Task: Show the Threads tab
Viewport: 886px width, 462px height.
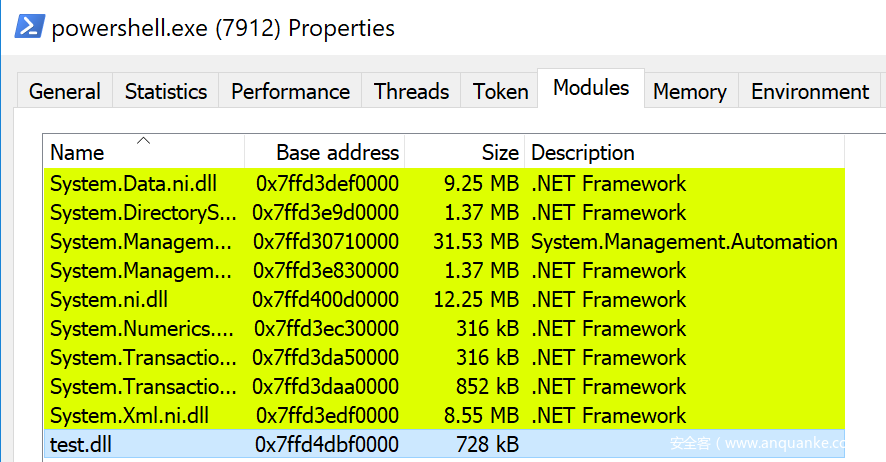Action: point(411,92)
